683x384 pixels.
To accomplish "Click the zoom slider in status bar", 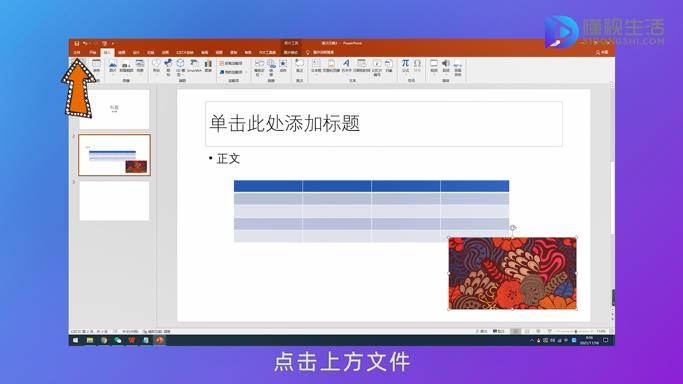I will click(x=574, y=331).
